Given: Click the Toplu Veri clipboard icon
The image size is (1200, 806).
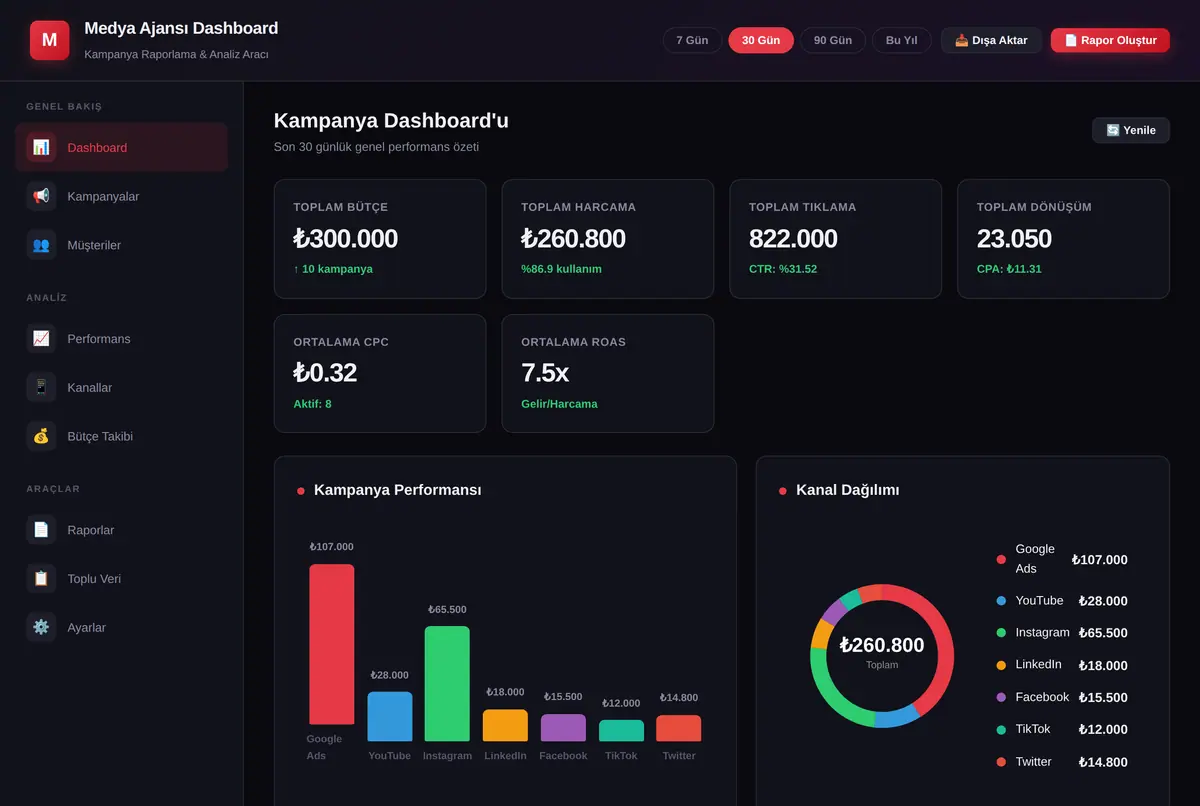Looking at the screenshot, I should pyautogui.click(x=41, y=578).
